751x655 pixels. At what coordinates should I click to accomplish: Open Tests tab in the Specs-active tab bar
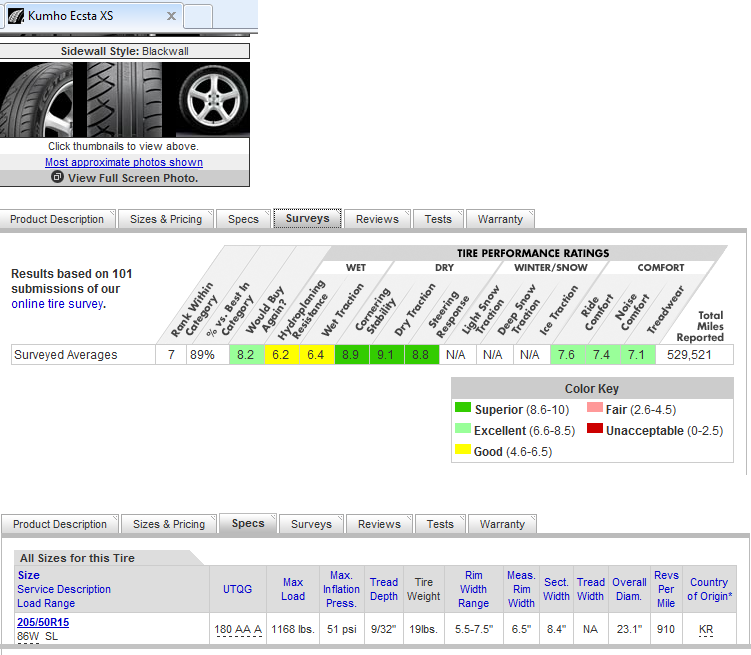click(x=440, y=524)
